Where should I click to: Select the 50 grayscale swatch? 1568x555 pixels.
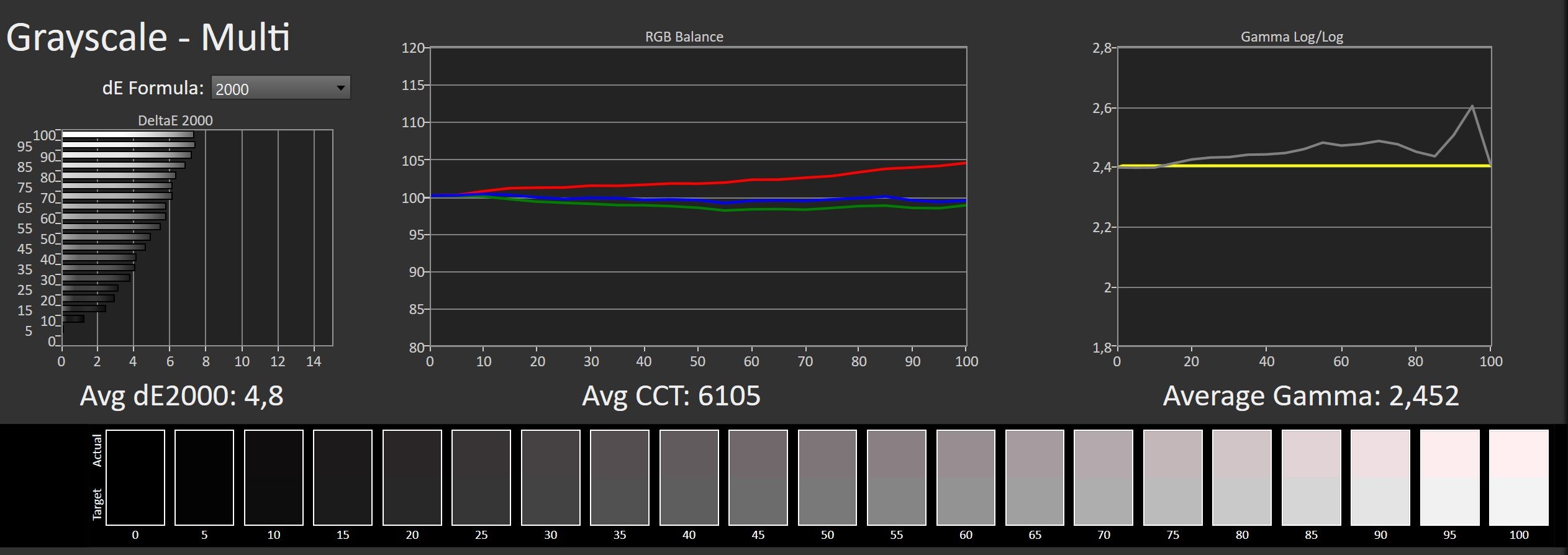click(x=827, y=477)
